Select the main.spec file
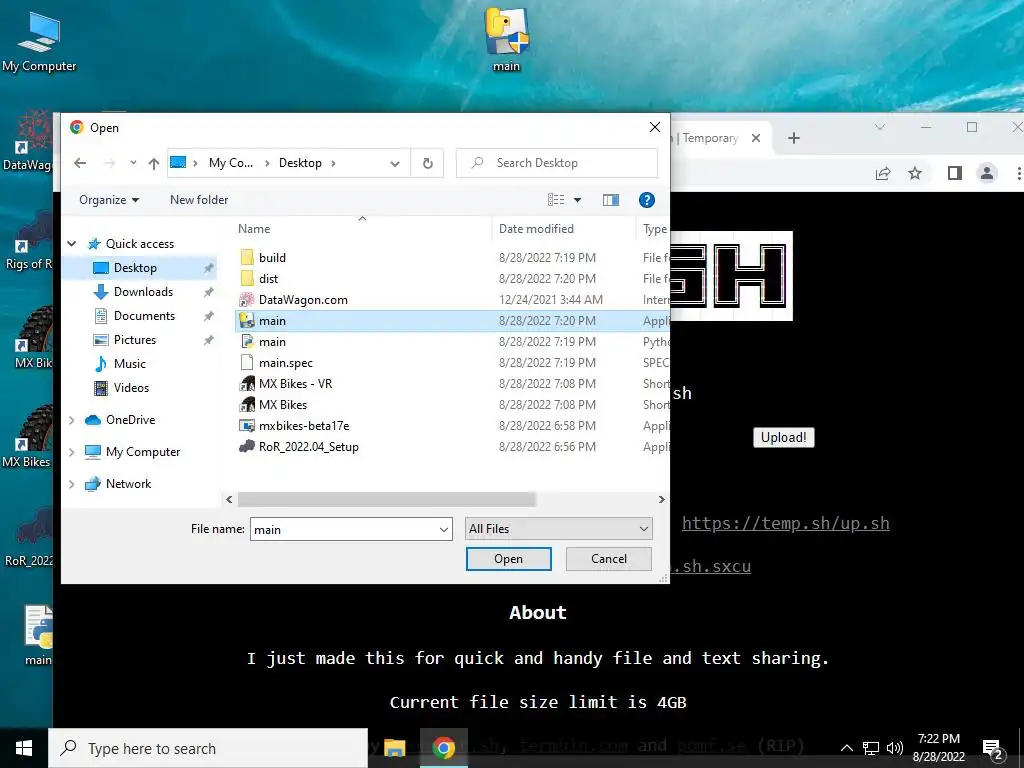The width and height of the screenshot is (1024, 768). pos(452,362)
